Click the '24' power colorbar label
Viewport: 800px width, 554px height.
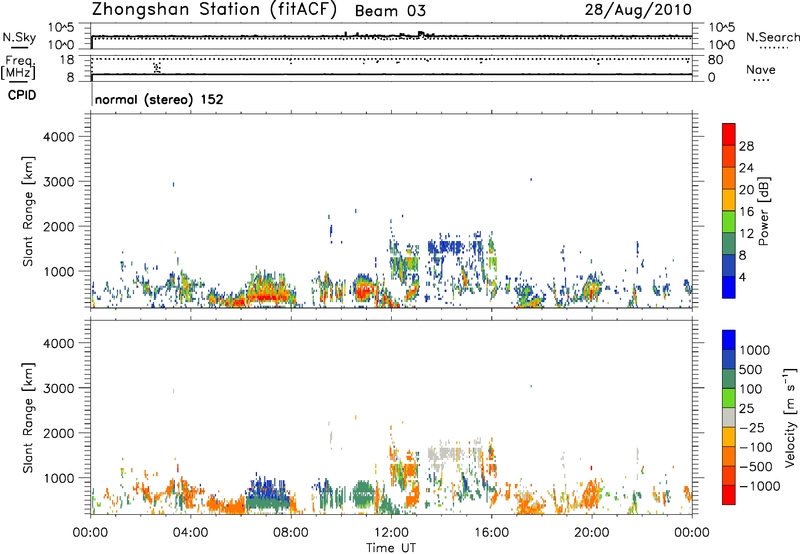tap(746, 168)
